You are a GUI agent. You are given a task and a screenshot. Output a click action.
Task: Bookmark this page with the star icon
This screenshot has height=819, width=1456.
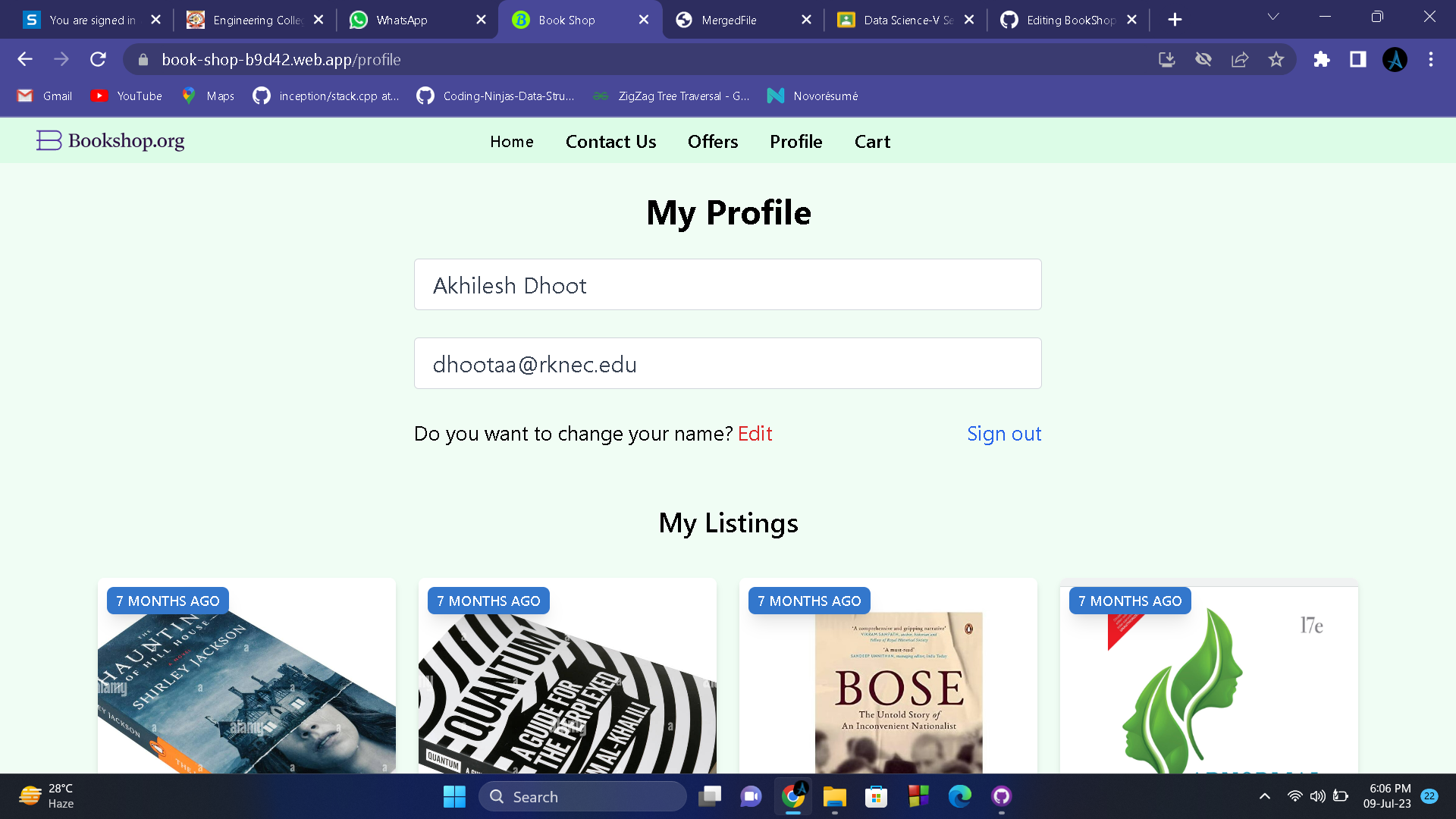pyautogui.click(x=1276, y=59)
